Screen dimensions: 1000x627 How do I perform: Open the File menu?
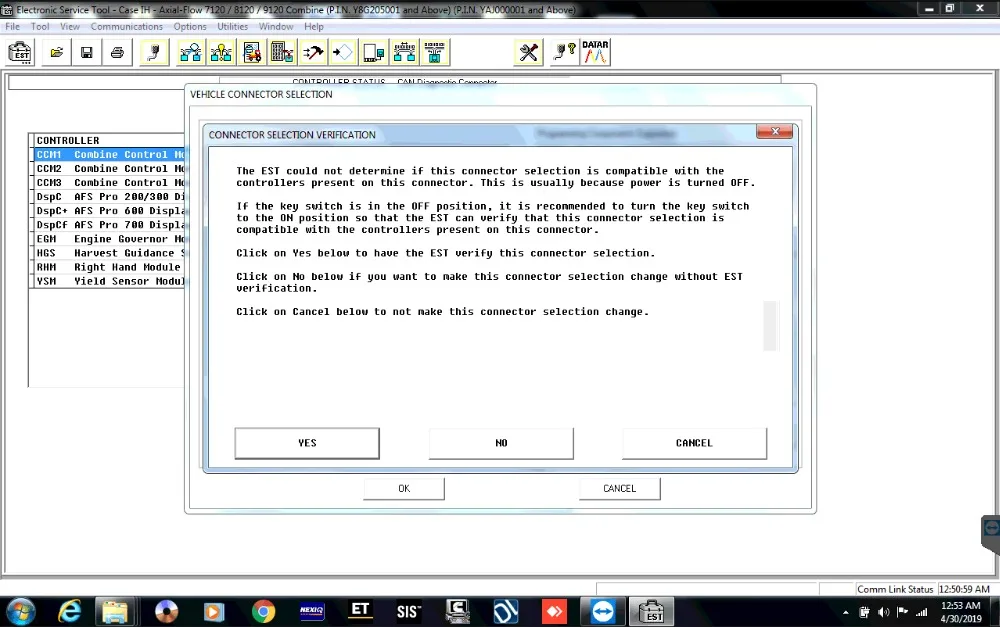pos(12,26)
